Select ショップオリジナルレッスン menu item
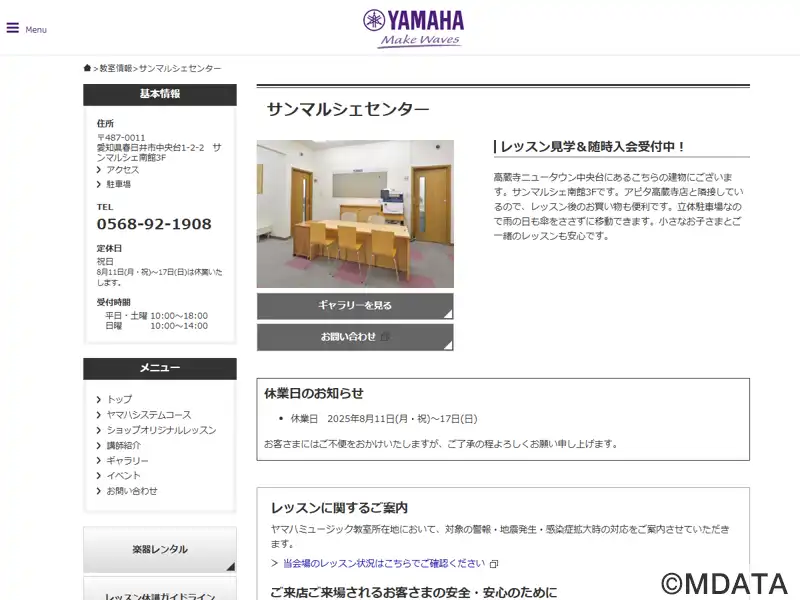This screenshot has width=800, height=600. point(161,430)
